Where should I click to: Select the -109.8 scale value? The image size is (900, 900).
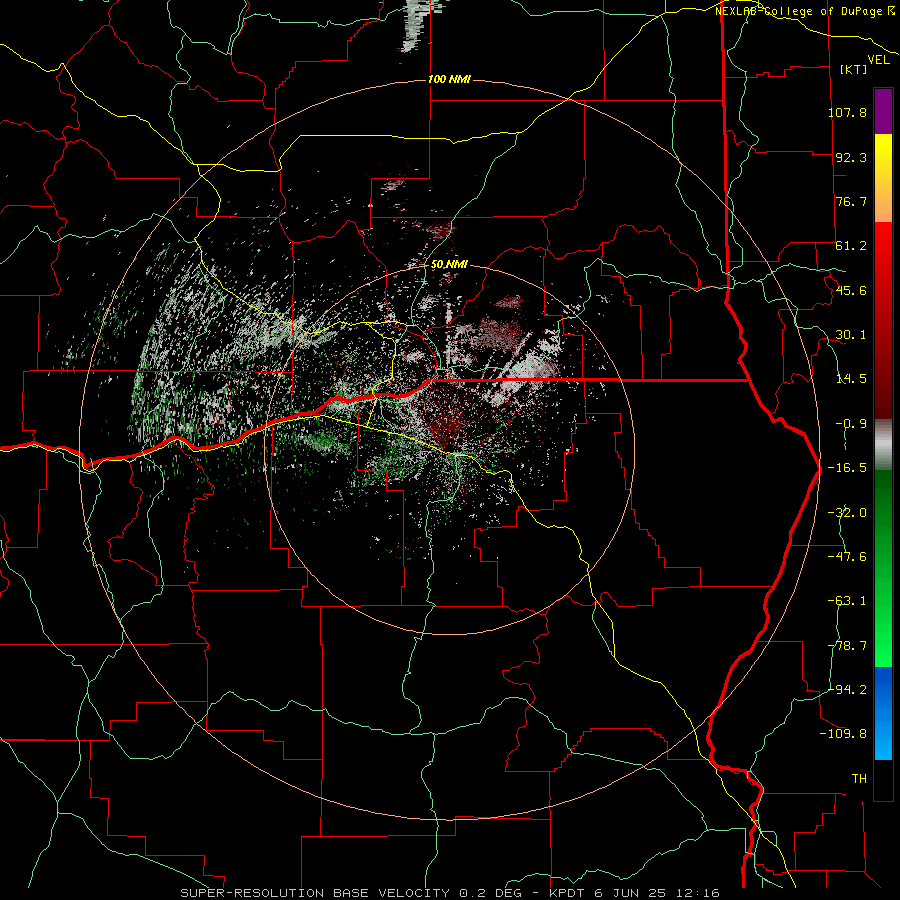pos(844,734)
